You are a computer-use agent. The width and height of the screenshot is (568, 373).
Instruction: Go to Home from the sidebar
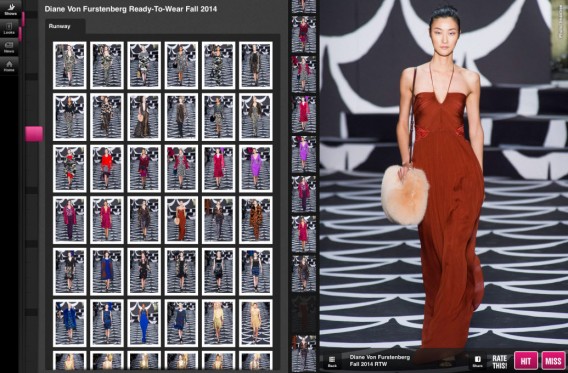[x=9, y=66]
